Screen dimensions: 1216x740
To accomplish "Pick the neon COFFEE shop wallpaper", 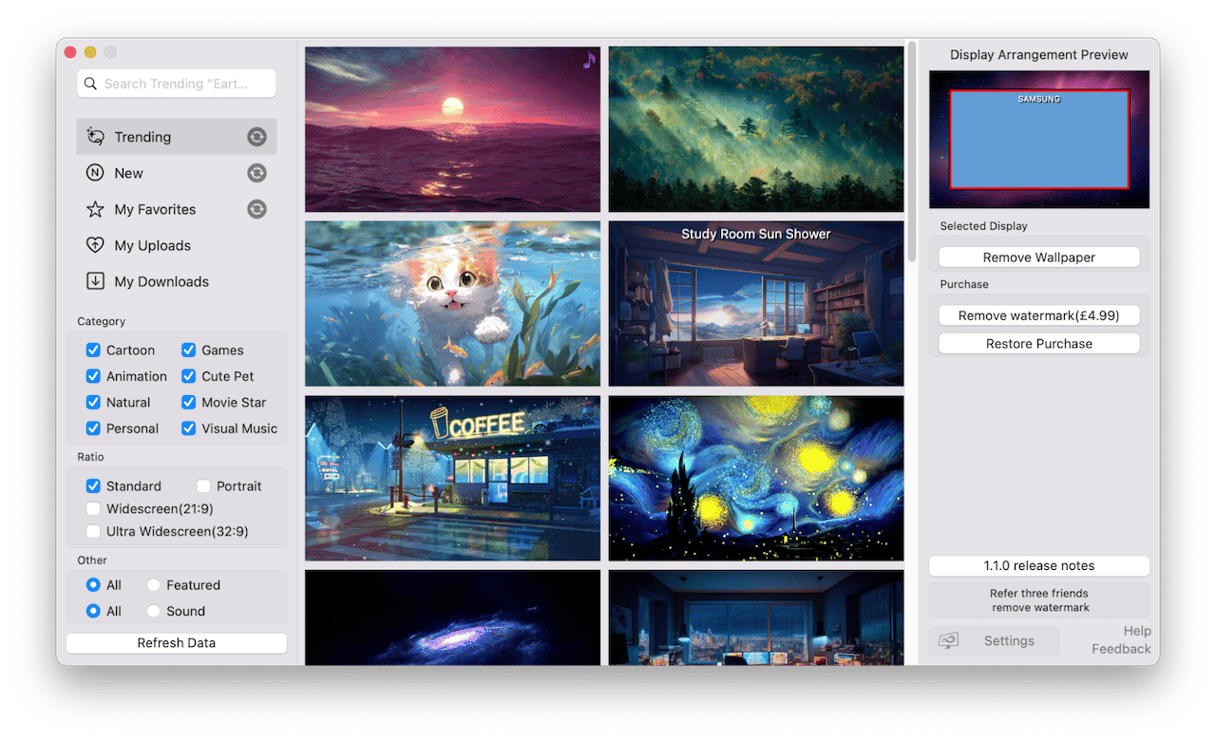I will click(453, 478).
